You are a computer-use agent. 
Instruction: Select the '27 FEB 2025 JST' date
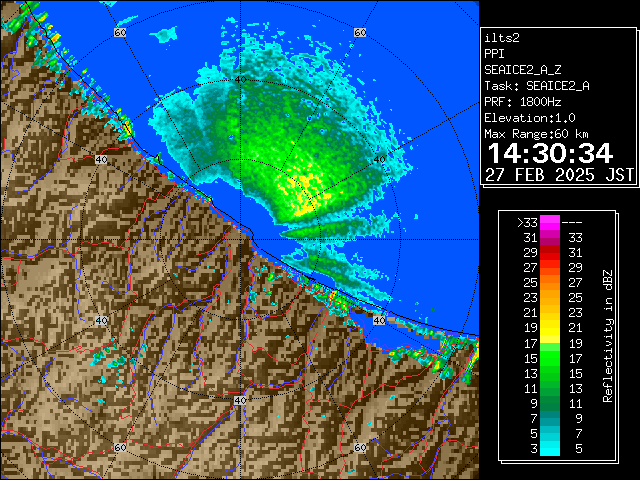tap(559, 175)
